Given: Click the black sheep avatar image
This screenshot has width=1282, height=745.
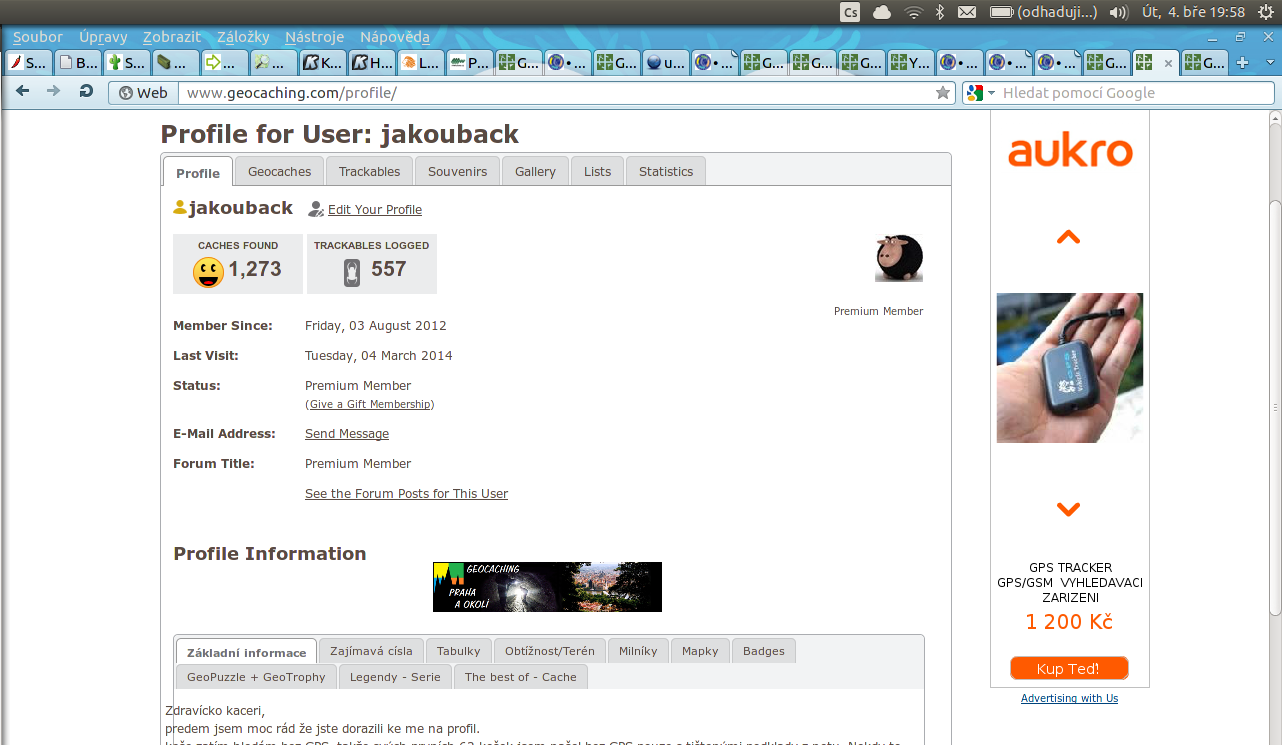Looking at the screenshot, I should click(x=899, y=259).
